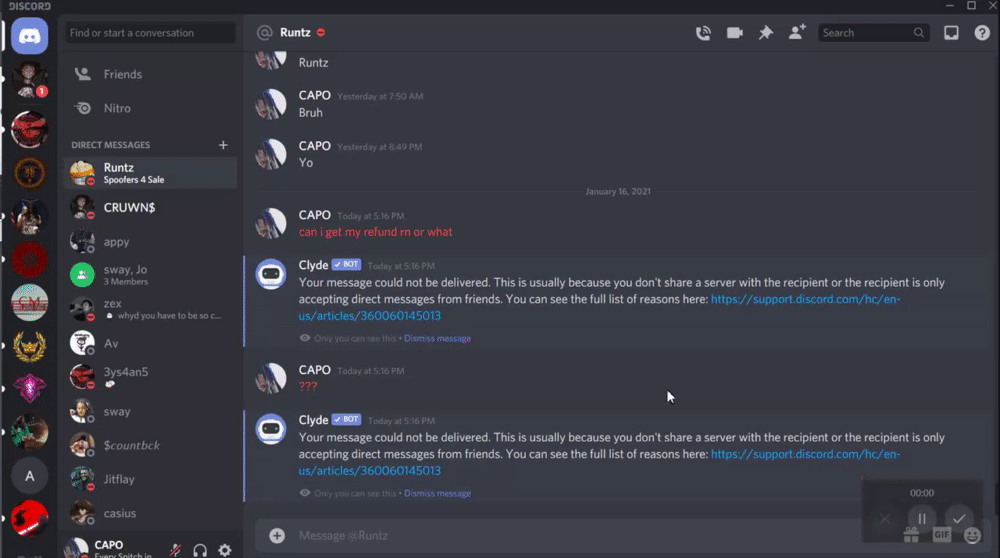Start a voice call with Runtz
1000x558 pixels.
pyautogui.click(x=703, y=33)
